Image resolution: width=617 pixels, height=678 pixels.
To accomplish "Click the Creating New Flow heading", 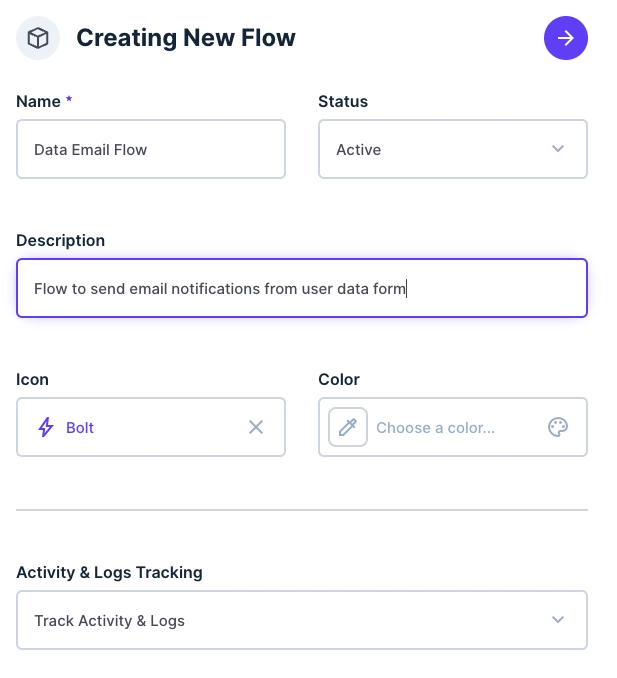I will click(x=186, y=39).
